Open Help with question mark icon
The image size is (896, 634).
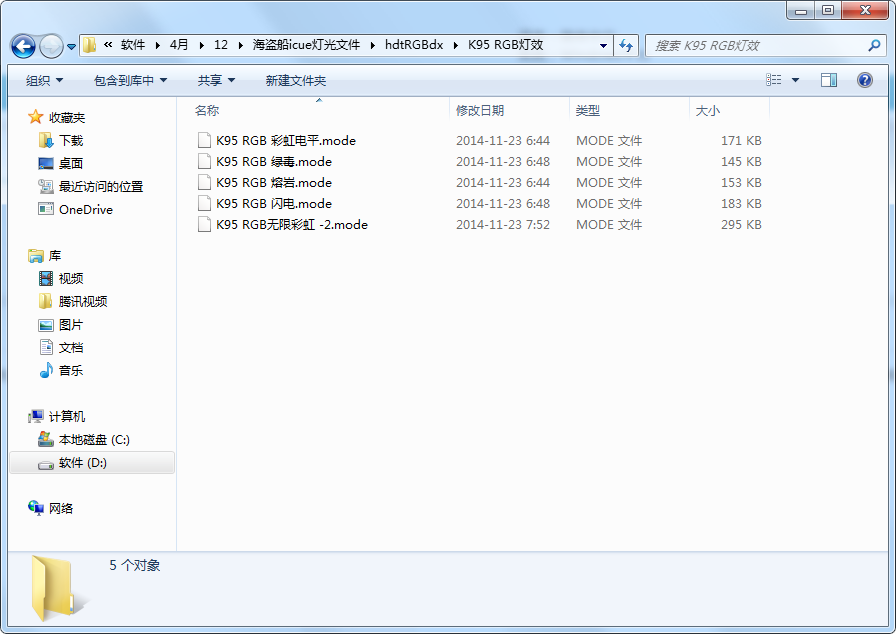click(x=865, y=80)
